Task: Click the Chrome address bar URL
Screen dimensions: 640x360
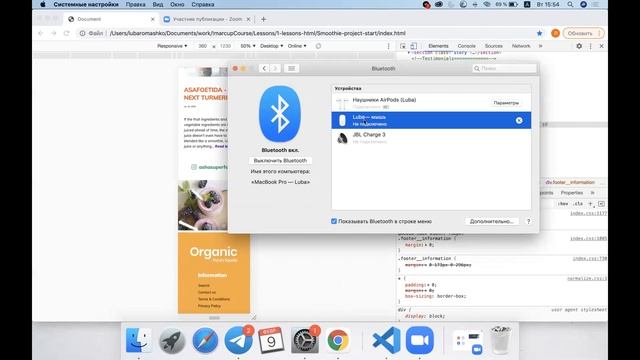Action: point(258,33)
